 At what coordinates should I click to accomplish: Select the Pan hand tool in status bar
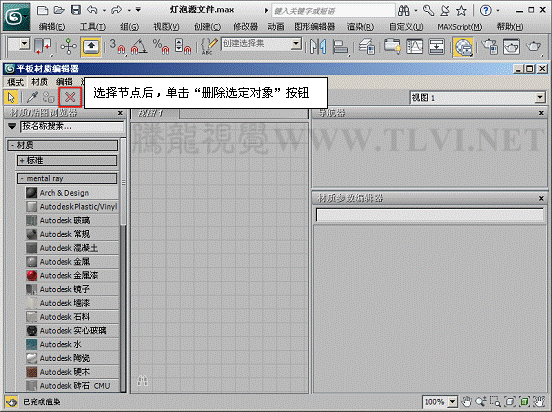click(466, 401)
